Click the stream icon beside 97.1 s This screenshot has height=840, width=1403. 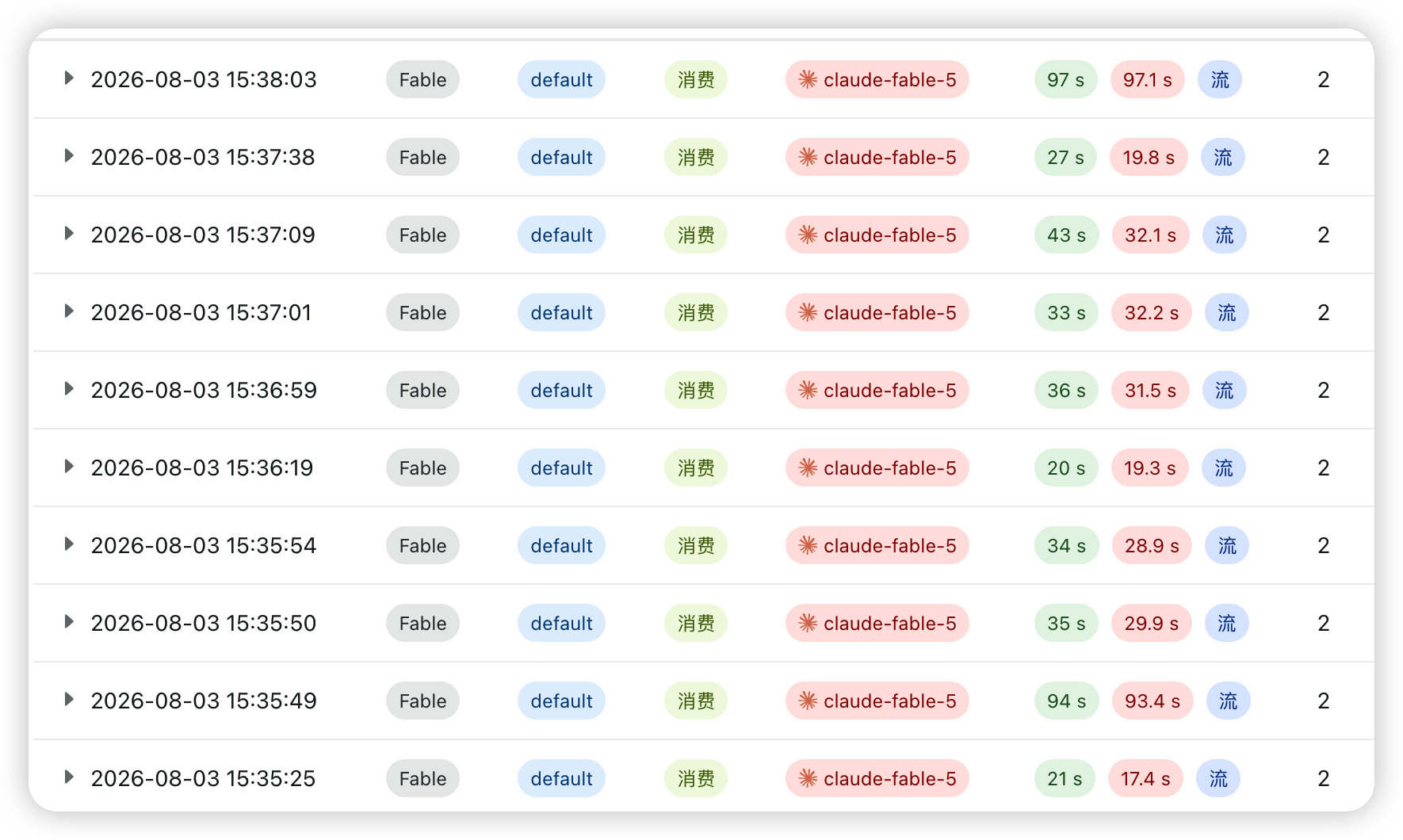click(1220, 80)
